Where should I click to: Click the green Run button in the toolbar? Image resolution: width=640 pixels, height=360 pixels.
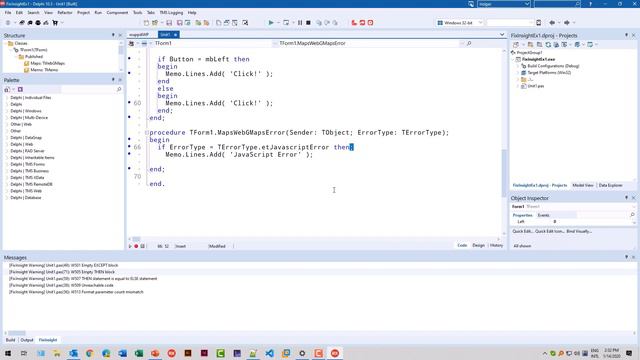(x=271, y=23)
